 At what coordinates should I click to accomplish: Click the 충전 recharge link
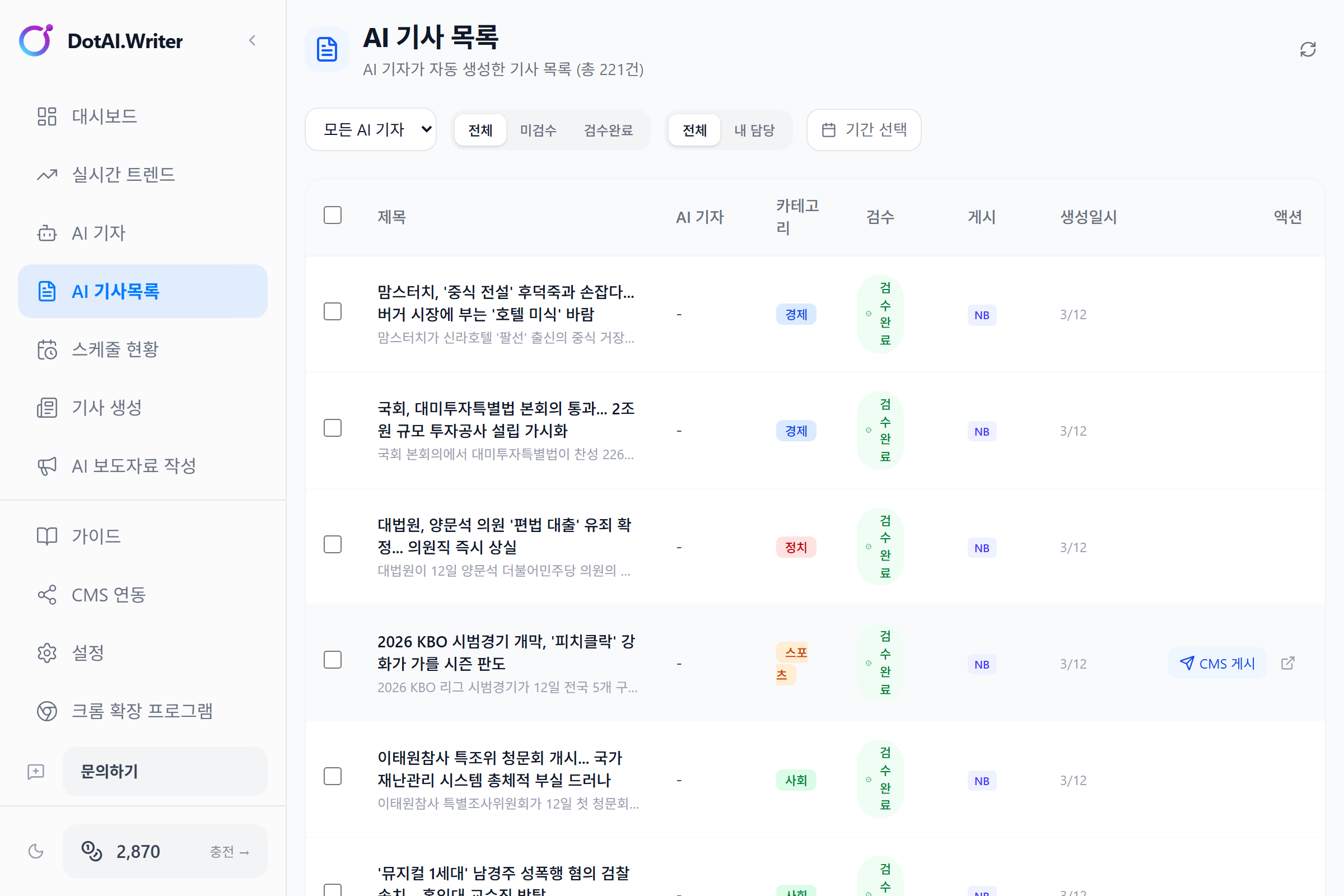pos(229,852)
